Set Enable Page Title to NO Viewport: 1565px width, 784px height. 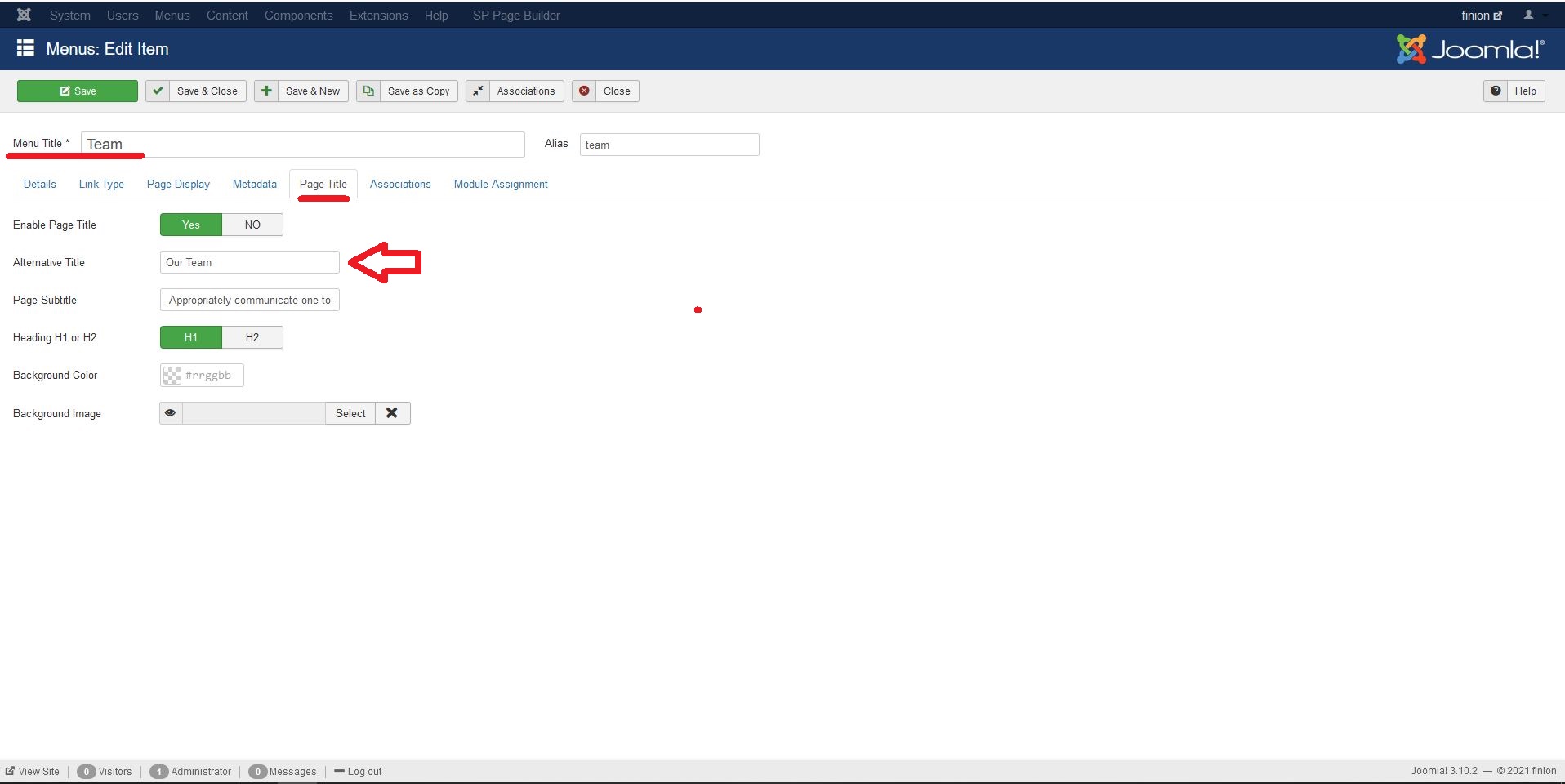pyautogui.click(x=252, y=225)
